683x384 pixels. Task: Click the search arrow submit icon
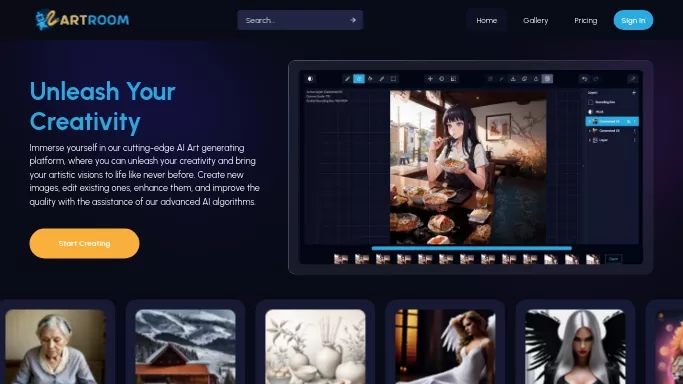point(352,20)
